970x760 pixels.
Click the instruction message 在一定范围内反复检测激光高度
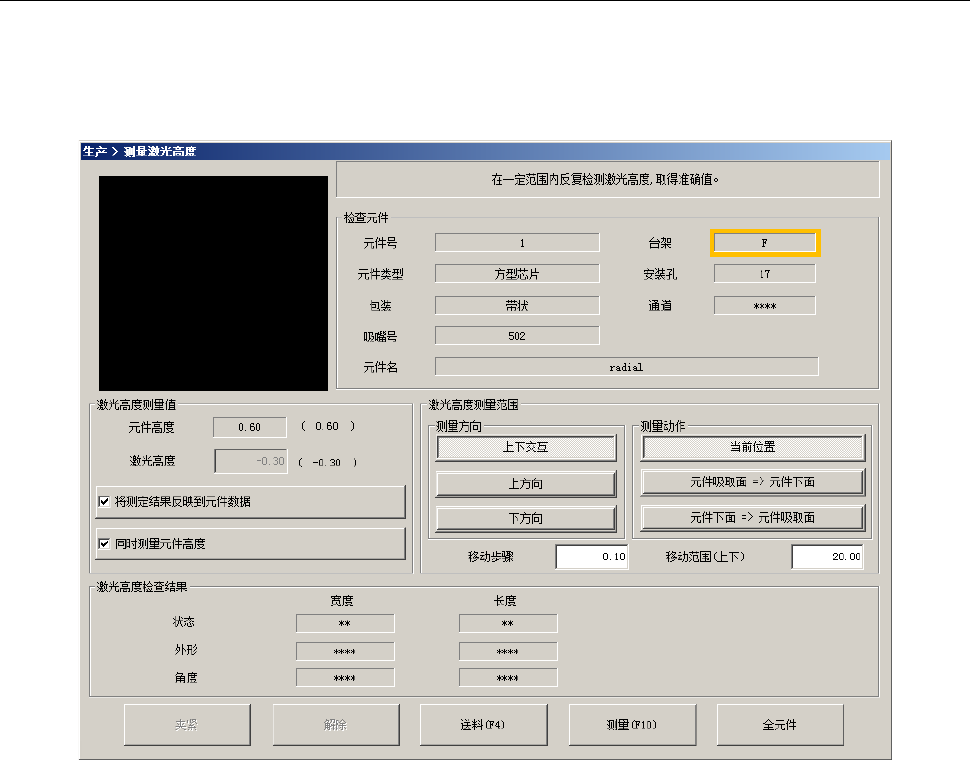tap(605, 179)
